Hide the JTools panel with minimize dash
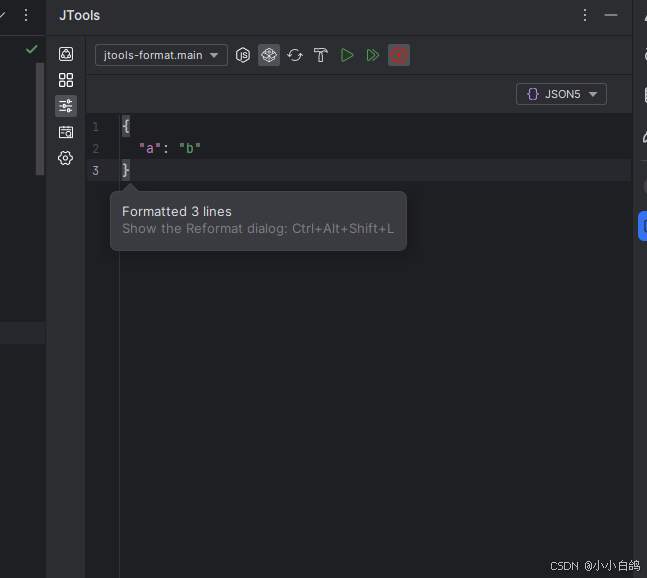 (x=611, y=15)
